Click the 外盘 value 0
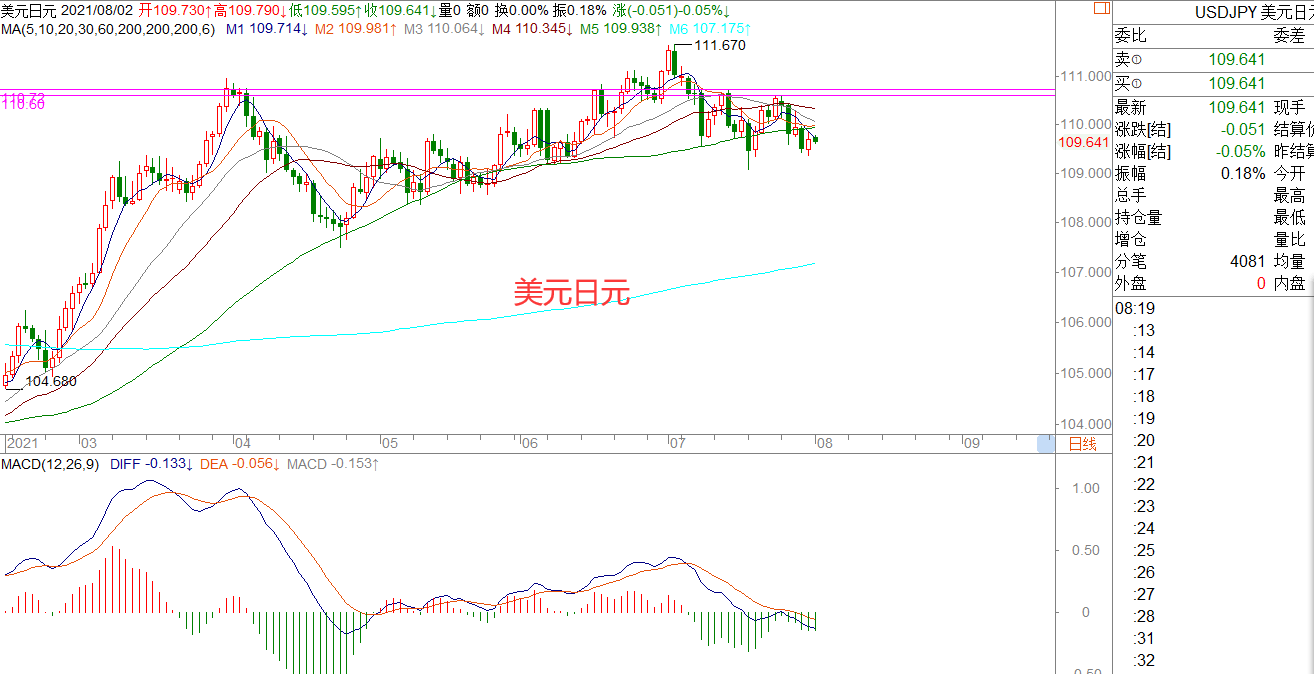Screen dimensions: 1314x674 pyautogui.click(x=1261, y=284)
